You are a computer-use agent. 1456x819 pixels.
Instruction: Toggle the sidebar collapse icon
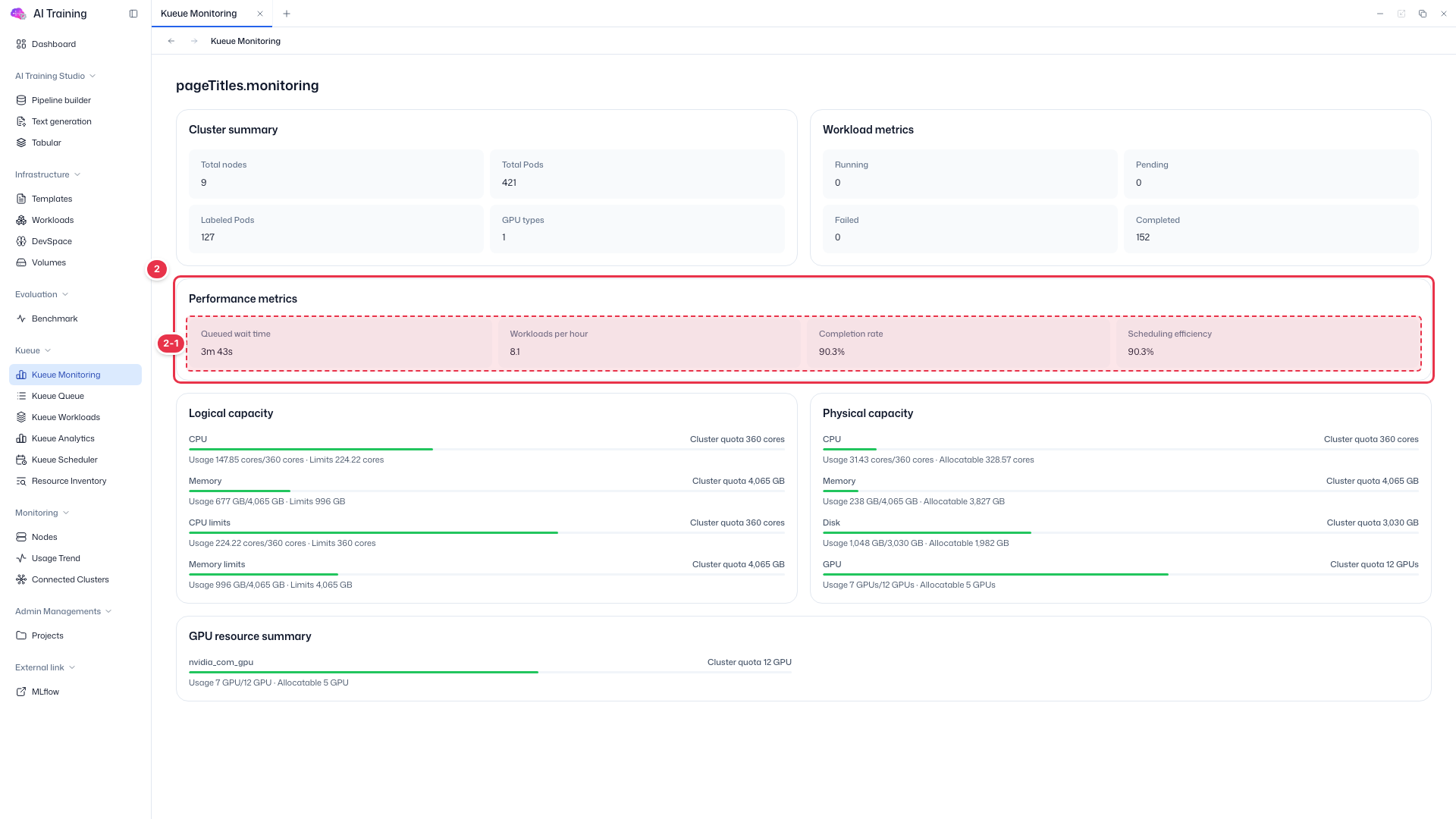coord(133,14)
